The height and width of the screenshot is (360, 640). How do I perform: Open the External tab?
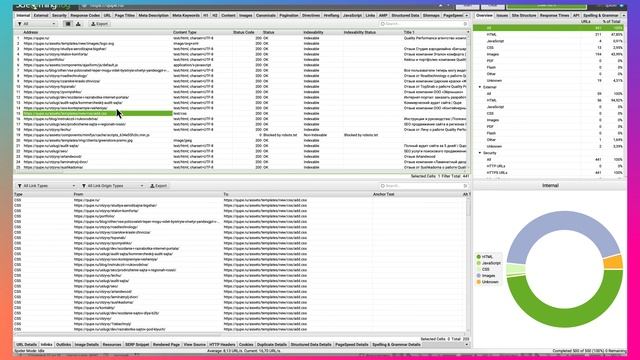41,15
